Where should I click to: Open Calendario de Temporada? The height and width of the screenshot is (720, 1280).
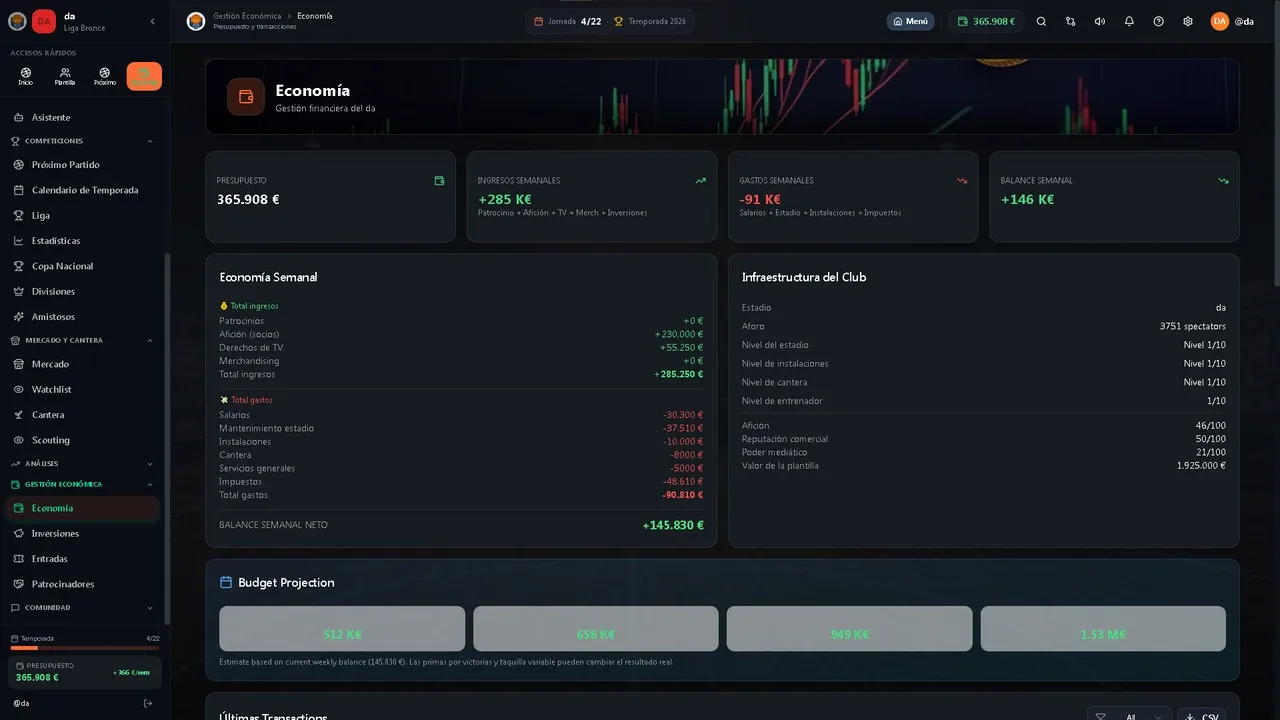tap(81, 190)
